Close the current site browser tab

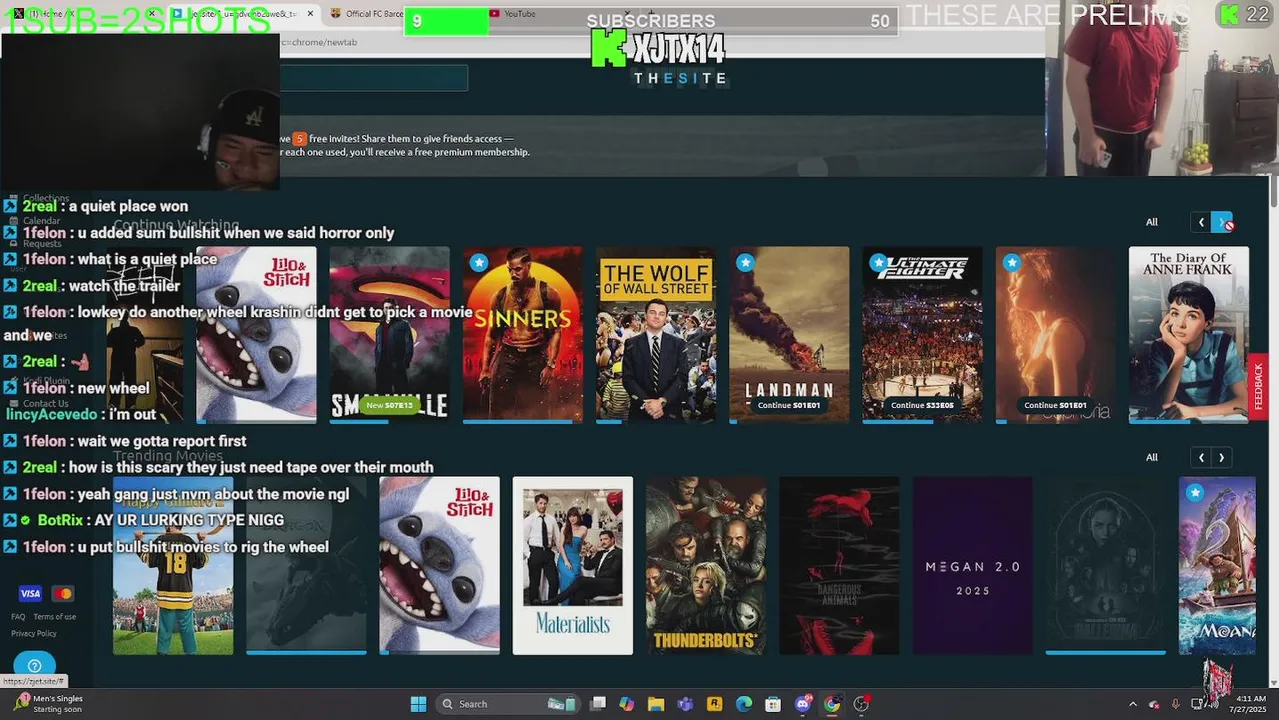[309, 13]
